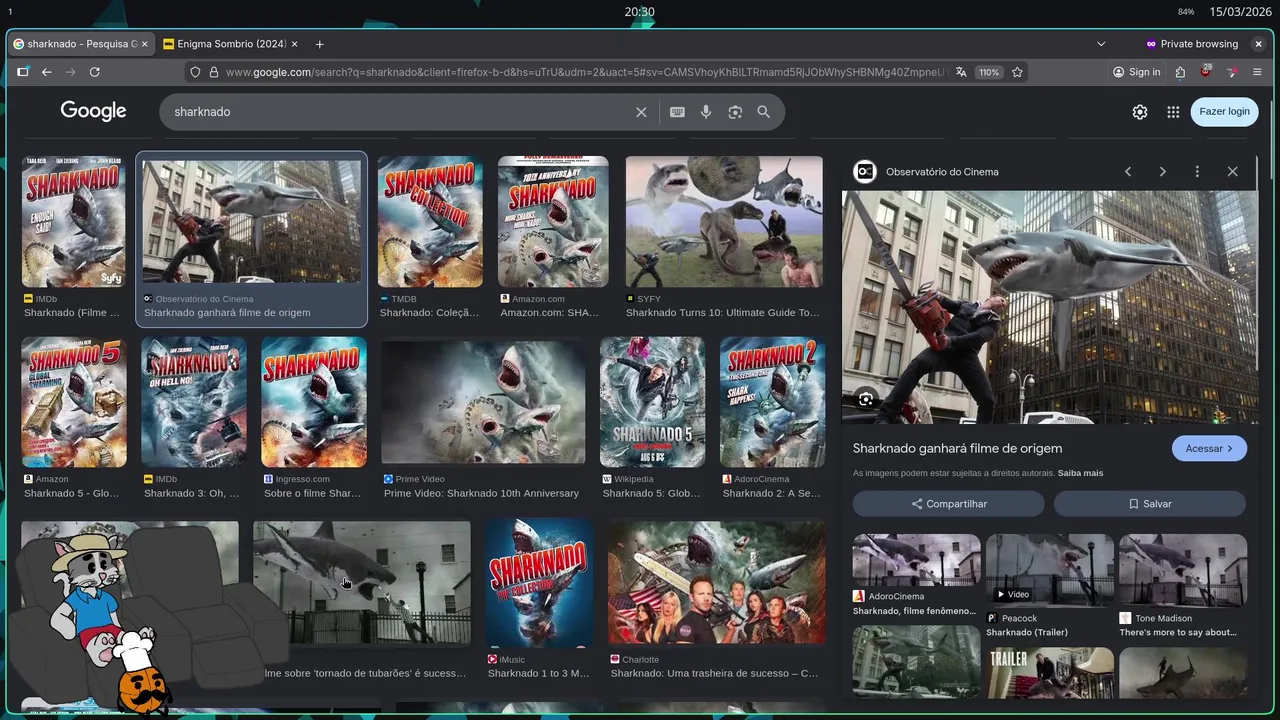Viewport: 1280px width, 720px height.
Task: Open Google quick settings gear
Action: pyautogui.click(x=1140, y=112)
